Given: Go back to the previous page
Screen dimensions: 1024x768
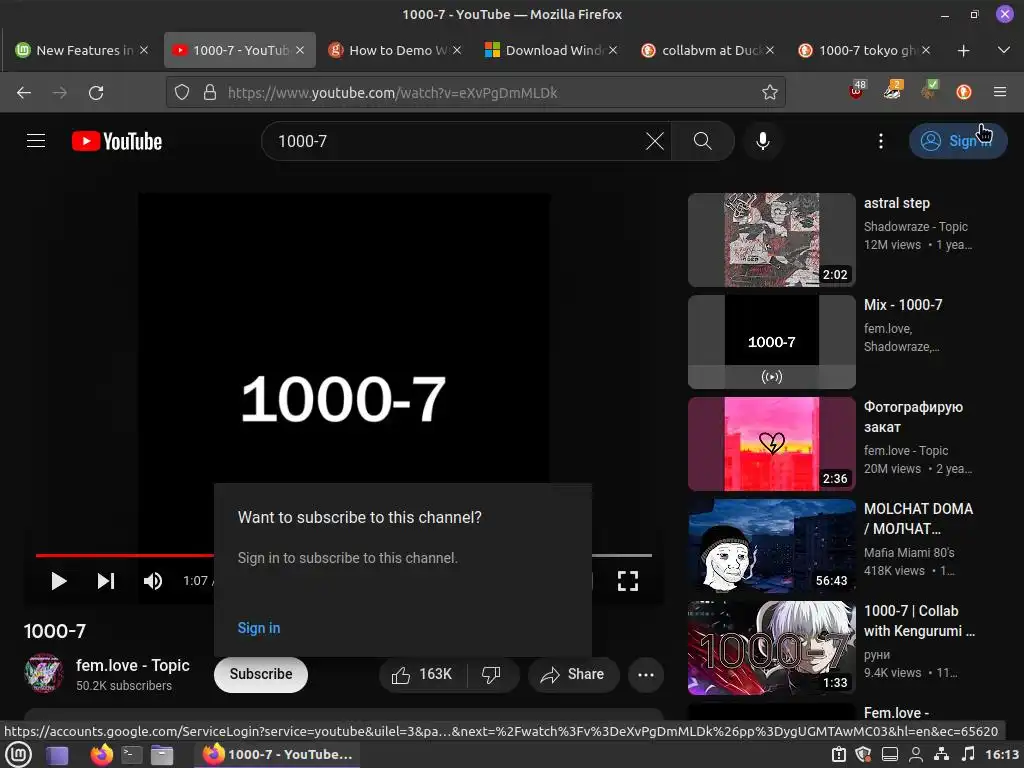Looking at the screenshot, I should (24, 93).
